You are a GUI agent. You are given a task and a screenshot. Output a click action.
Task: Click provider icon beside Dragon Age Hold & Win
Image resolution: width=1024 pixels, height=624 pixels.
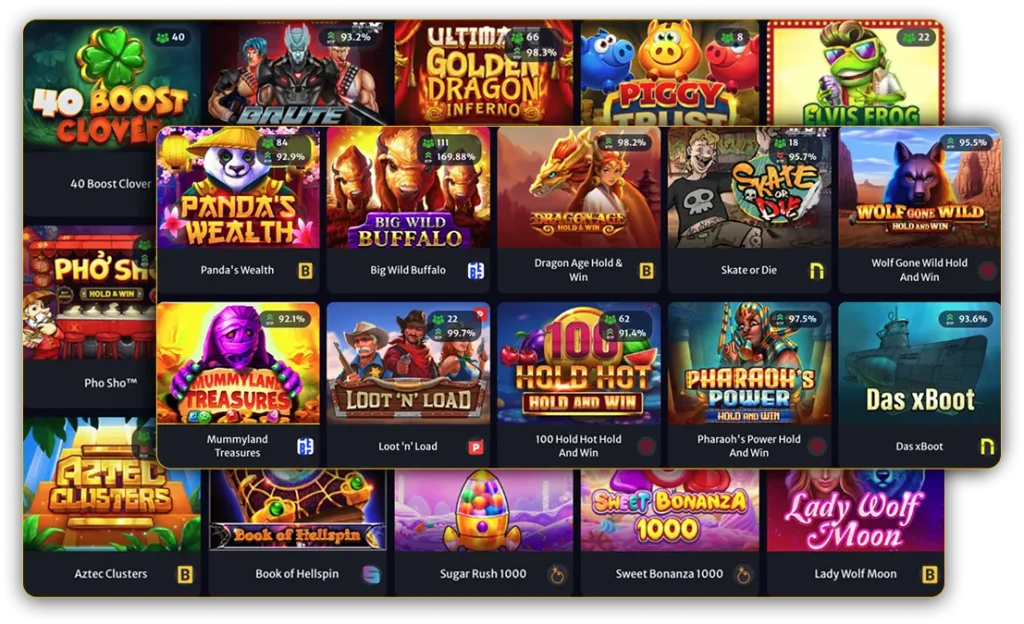pyautogui.click(x=646, y=270)
